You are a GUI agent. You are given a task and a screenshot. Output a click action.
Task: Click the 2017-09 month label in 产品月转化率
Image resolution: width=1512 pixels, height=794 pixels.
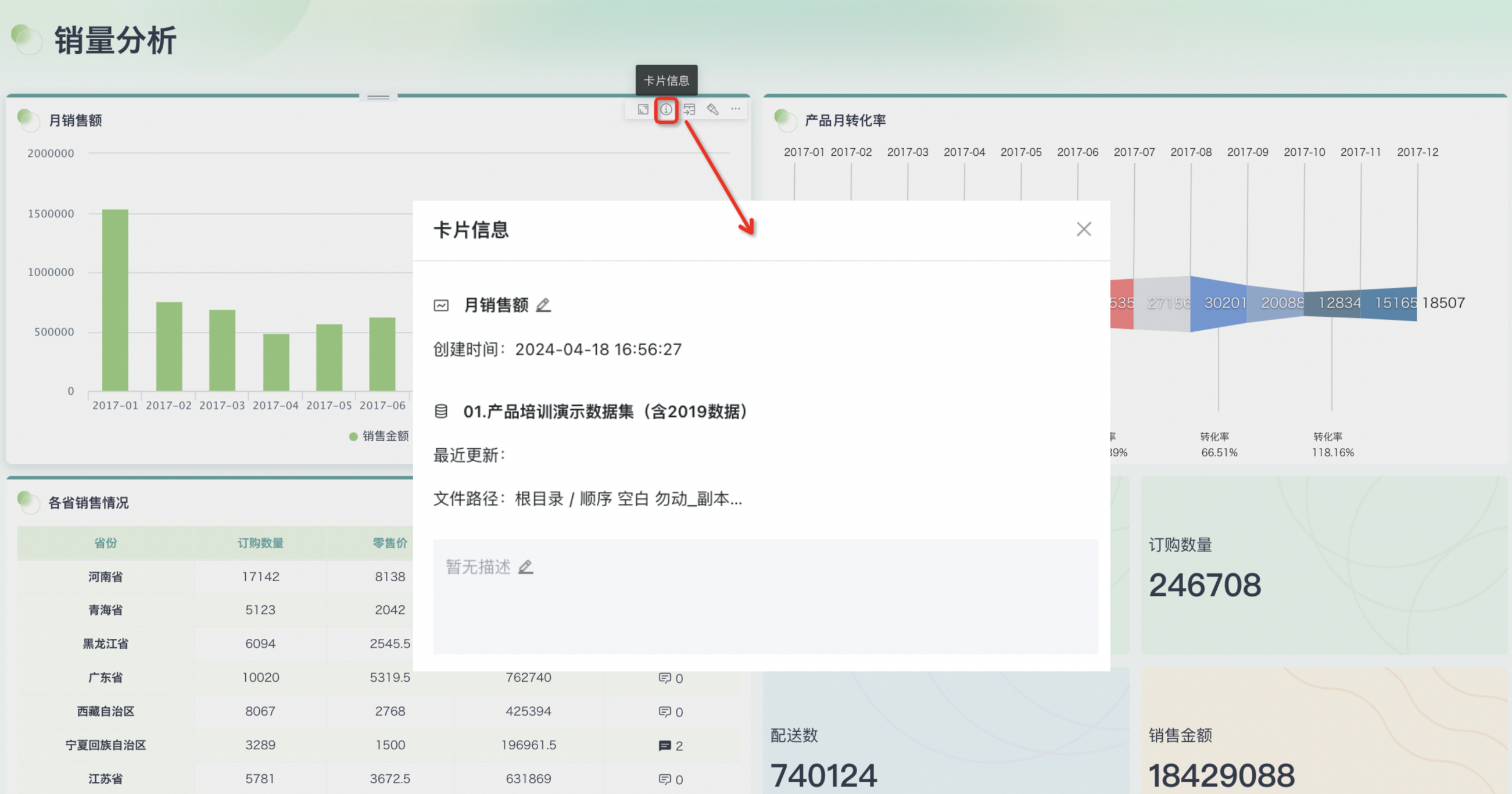pyautogui.click(x=1247, y=152)
